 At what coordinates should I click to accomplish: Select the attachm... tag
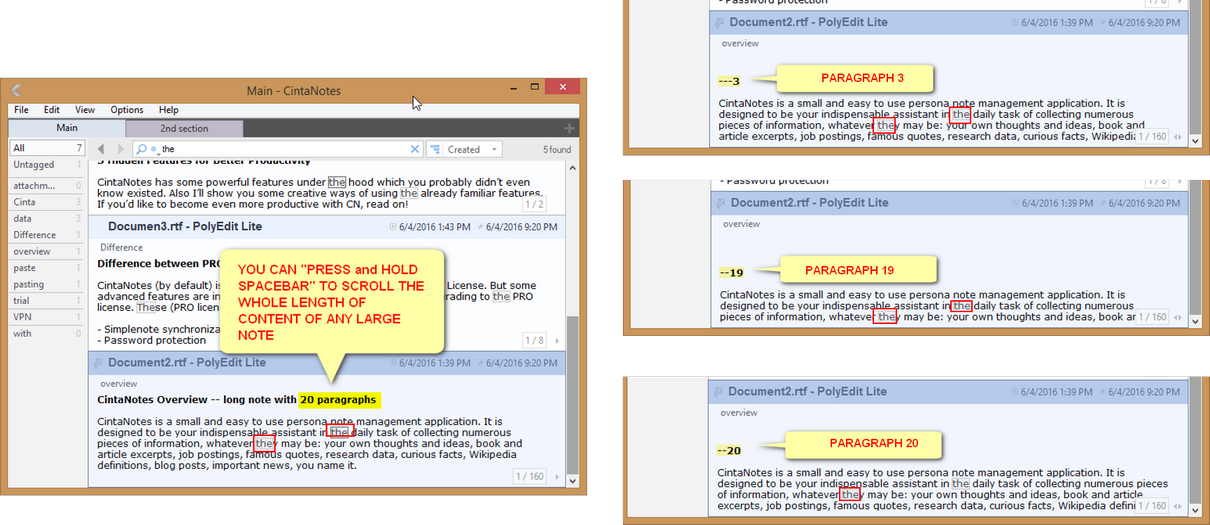pyautogui.click(x=47, y=185)
